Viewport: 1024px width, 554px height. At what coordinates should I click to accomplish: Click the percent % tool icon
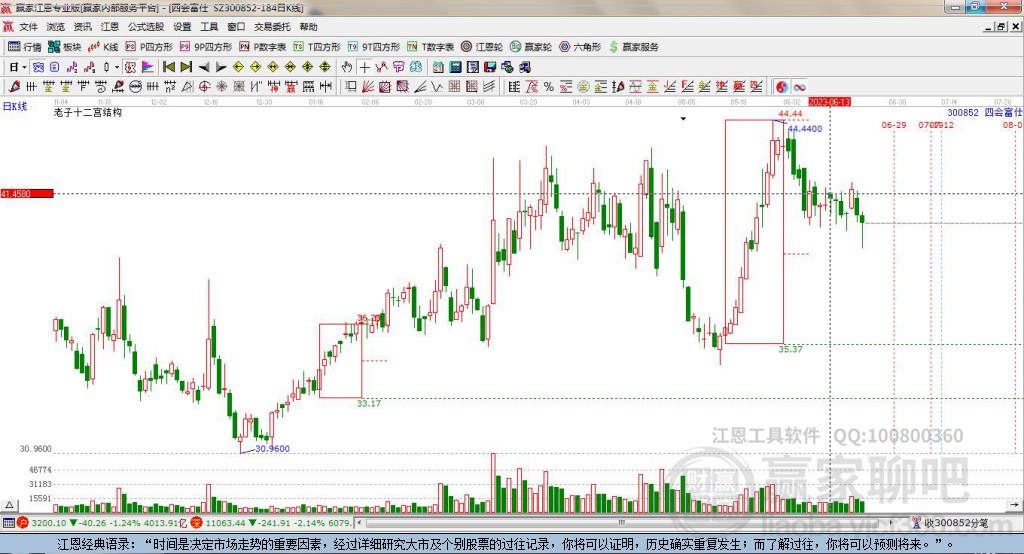(x=549, y=87)
